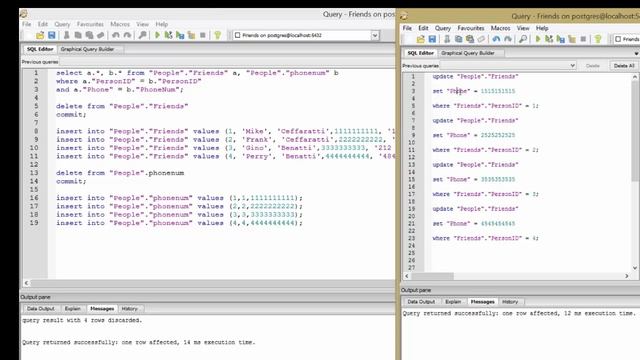Open connection dropdown arrow in left window
The width and height of the screenshot is (640, 360).
[375, 36]
